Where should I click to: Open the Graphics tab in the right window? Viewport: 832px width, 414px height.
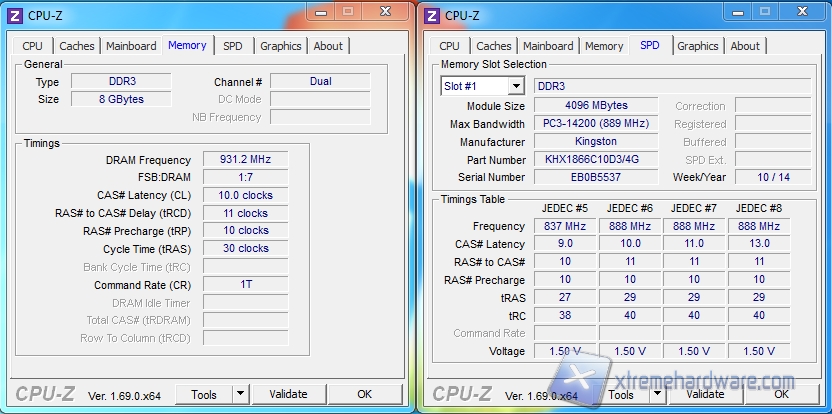click(697, 46)
